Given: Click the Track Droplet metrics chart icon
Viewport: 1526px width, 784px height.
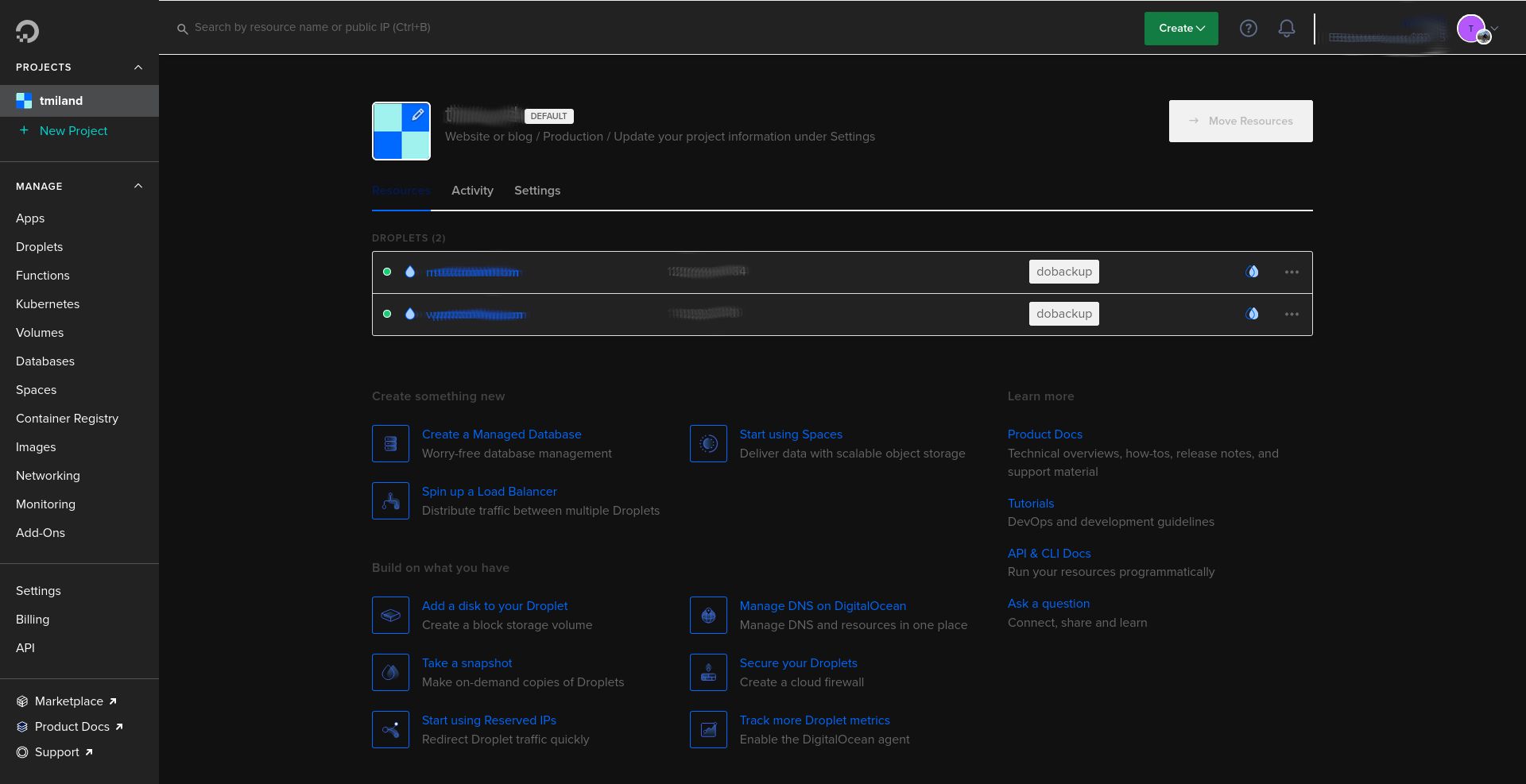Looking at the screenshot, I should coord(709,730).
